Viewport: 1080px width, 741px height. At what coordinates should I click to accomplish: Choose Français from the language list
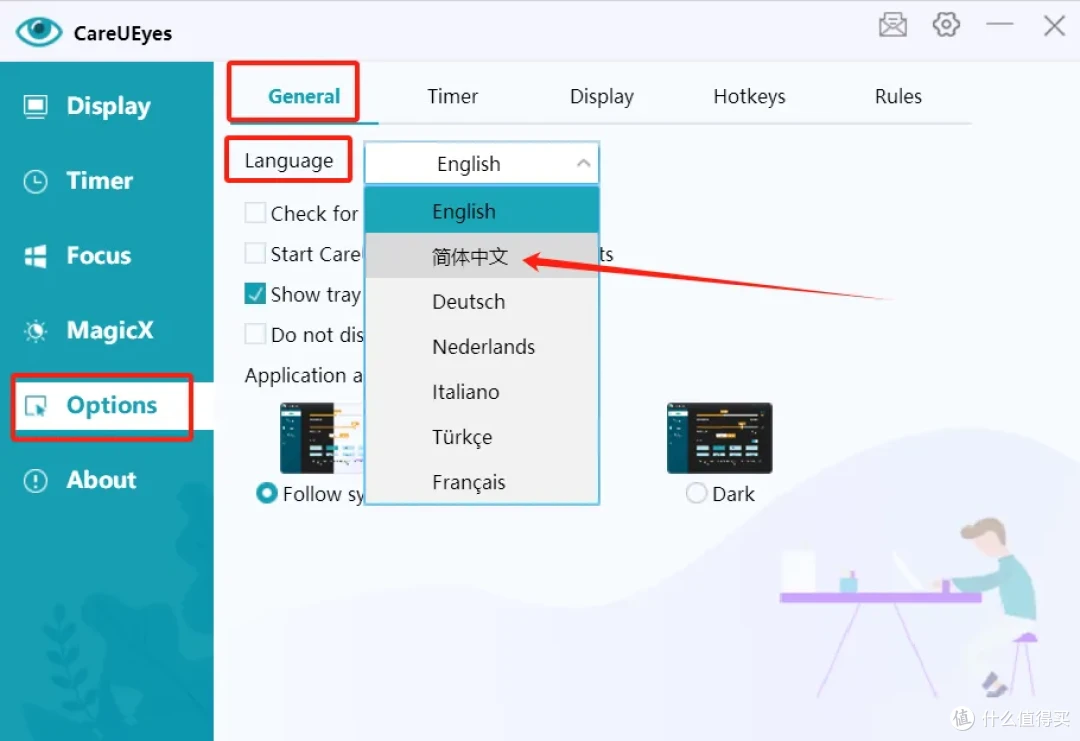click(x=481, y=482)
